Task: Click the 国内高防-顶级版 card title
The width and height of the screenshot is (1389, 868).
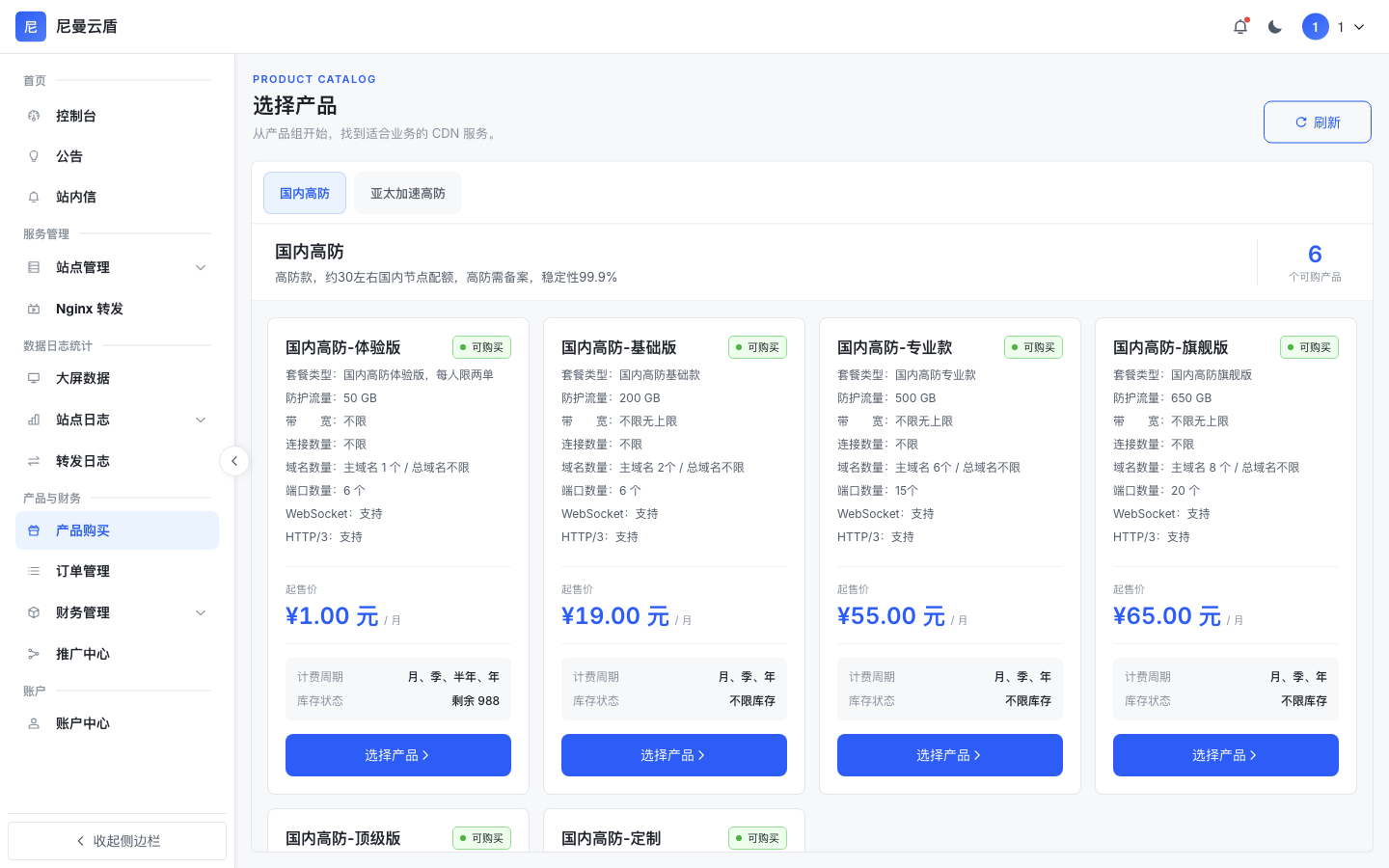Action: pos(343,838)
